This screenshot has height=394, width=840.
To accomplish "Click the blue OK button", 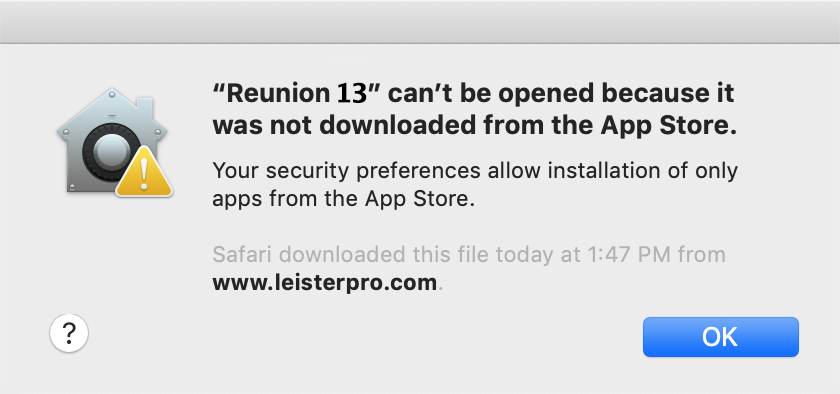I will coord(721,337).
